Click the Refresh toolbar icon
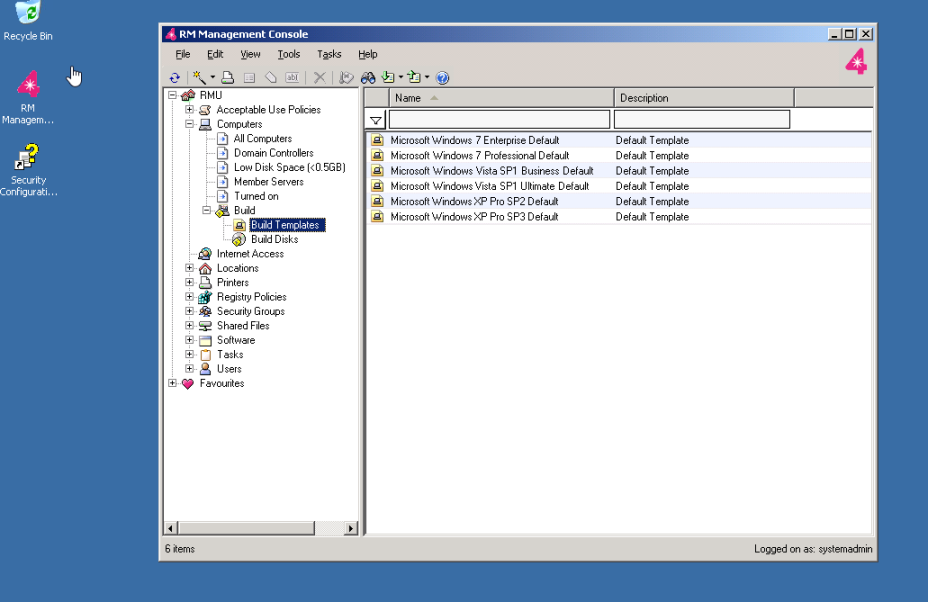This screenshot has width=928, height=602. point(175,78)
